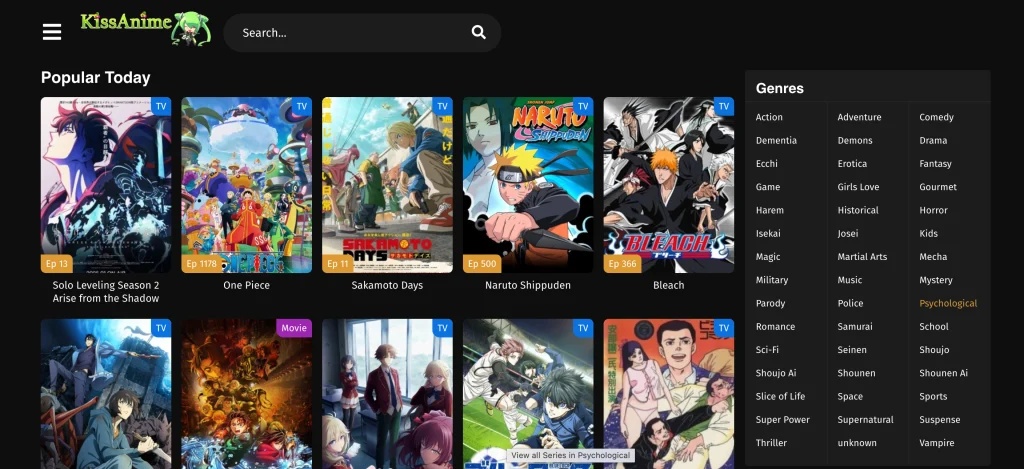This screenshot has height=469, width=1024.
Task: Select the Adventure genre
Action: click(859, 118)
